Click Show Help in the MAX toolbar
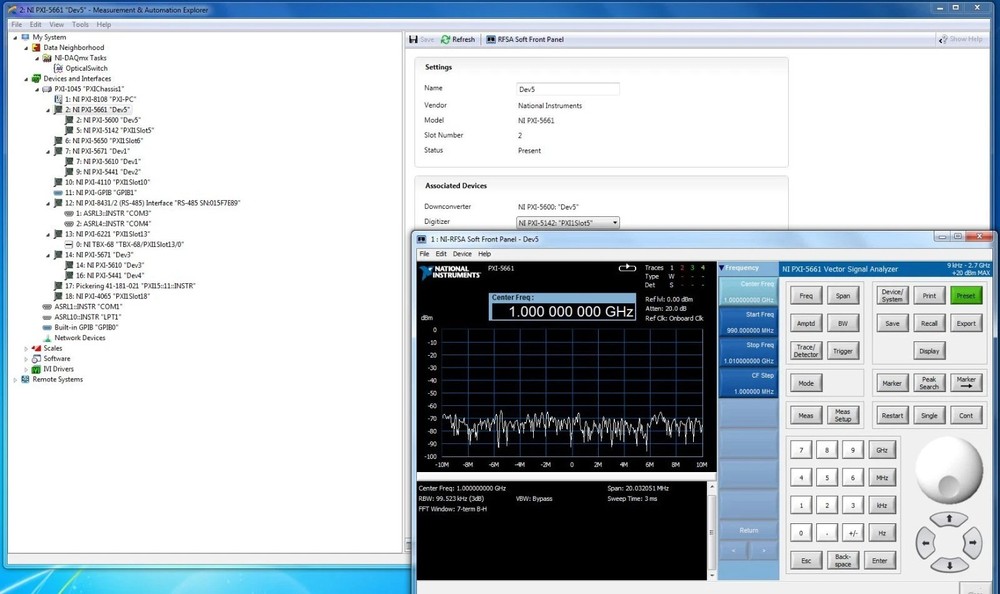1000x594 pixels. pyautogui.click(x=963, y=39)
